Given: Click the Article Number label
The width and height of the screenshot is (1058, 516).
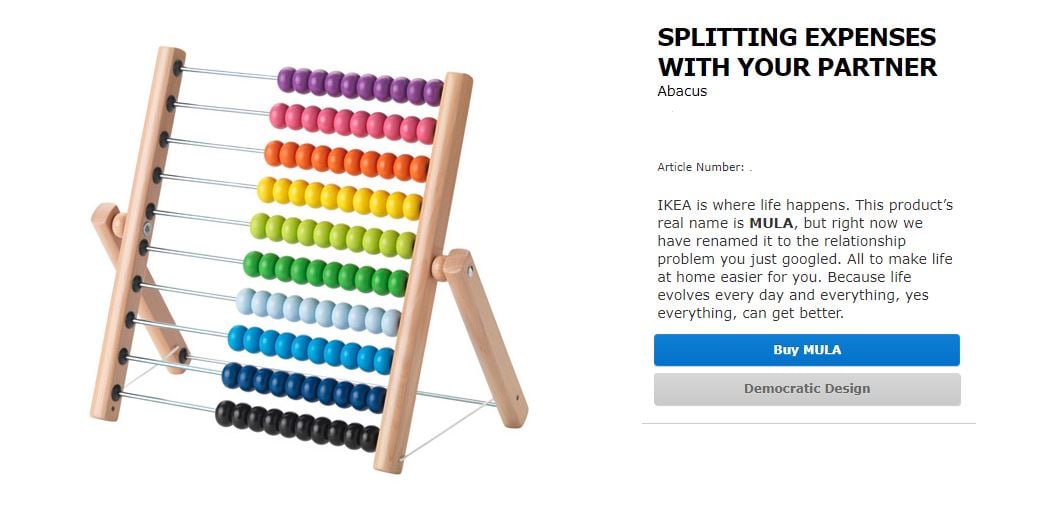Looking at the screenshot, I should [700, 167].
